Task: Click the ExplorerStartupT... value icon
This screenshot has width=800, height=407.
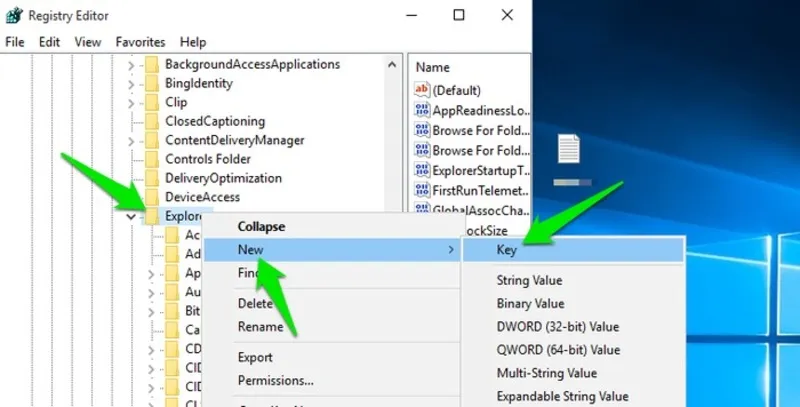Action: pyautogui.click(x=422, y=170)
